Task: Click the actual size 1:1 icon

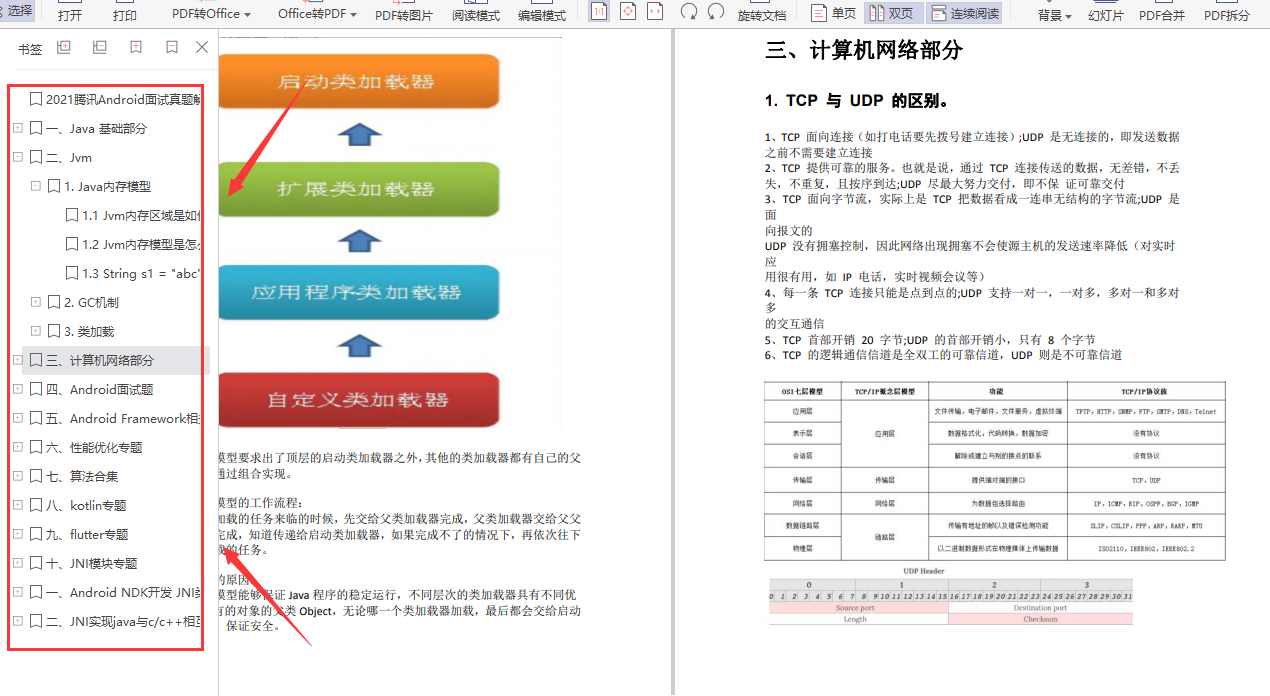Action: 598,12
